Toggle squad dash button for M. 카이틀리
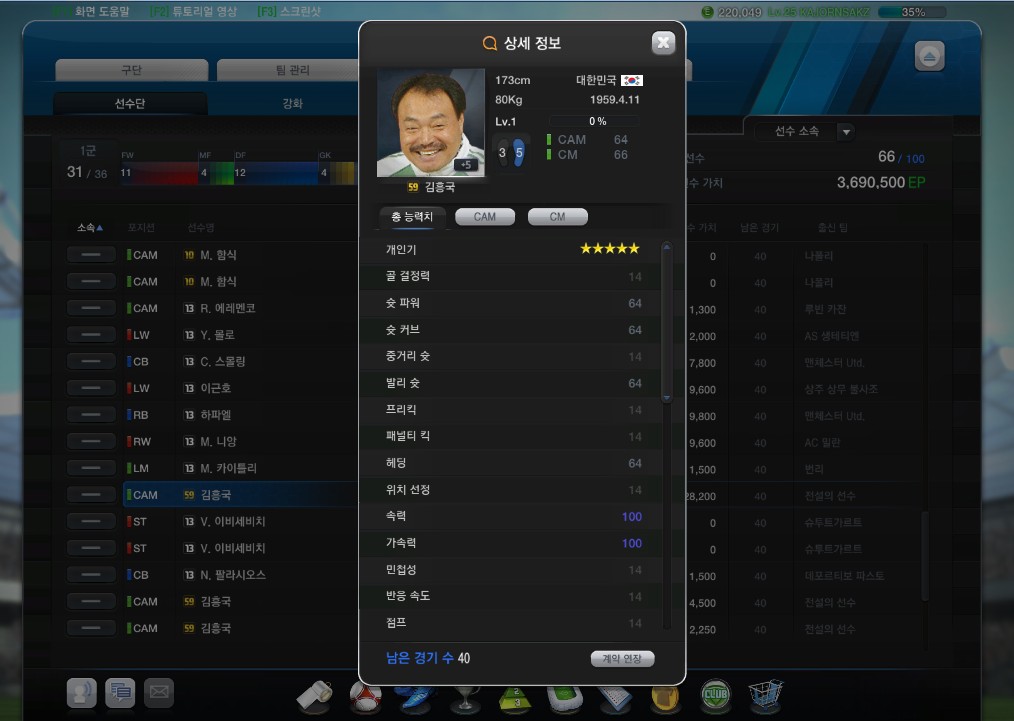This screenshot has width=1014, height=721. [91, 468]
